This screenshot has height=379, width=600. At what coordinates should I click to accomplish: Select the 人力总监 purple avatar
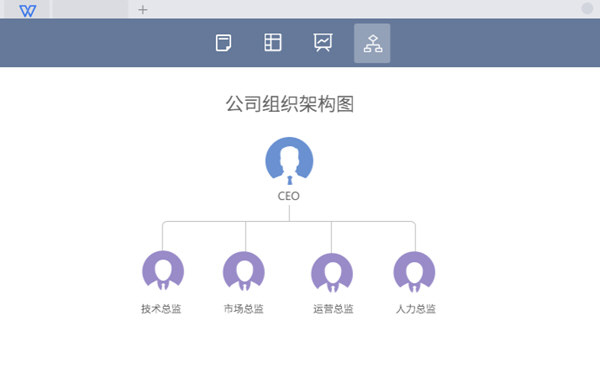414,272
